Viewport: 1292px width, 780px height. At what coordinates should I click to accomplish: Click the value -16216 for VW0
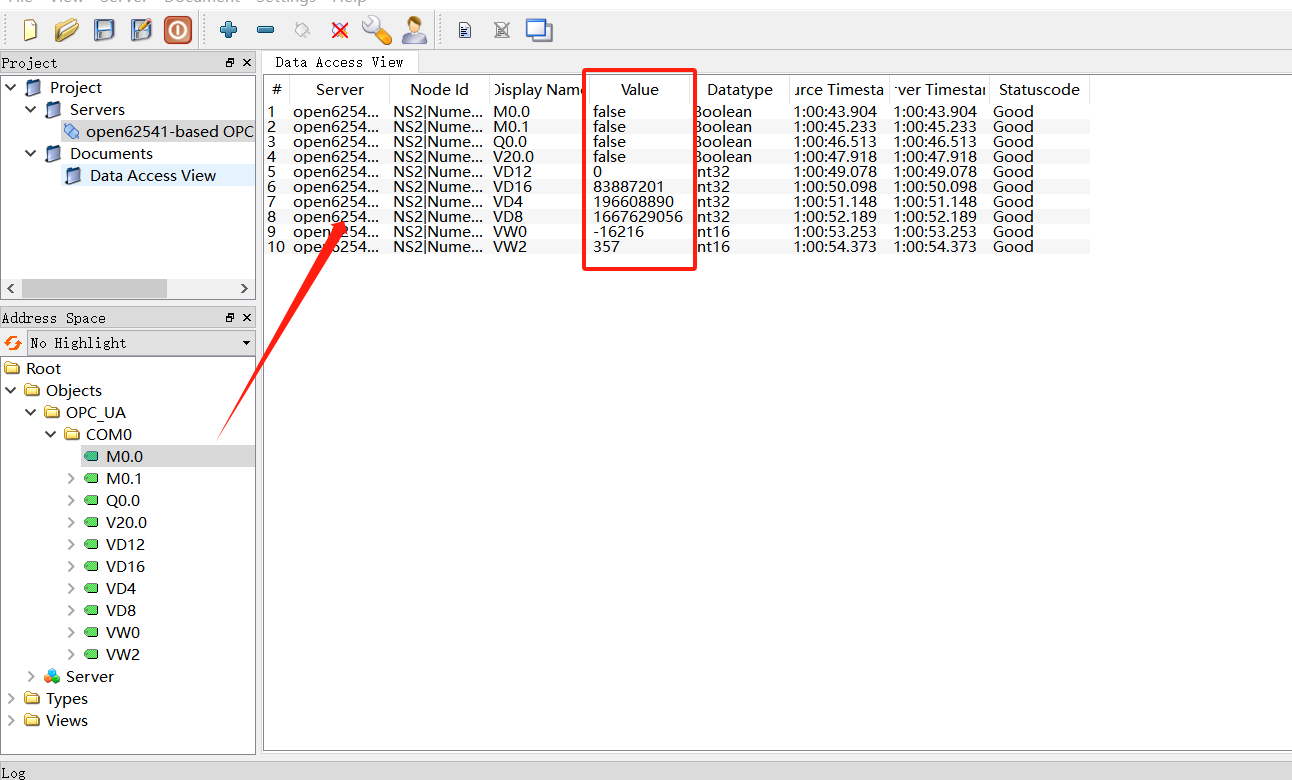(x=618, y=232)
